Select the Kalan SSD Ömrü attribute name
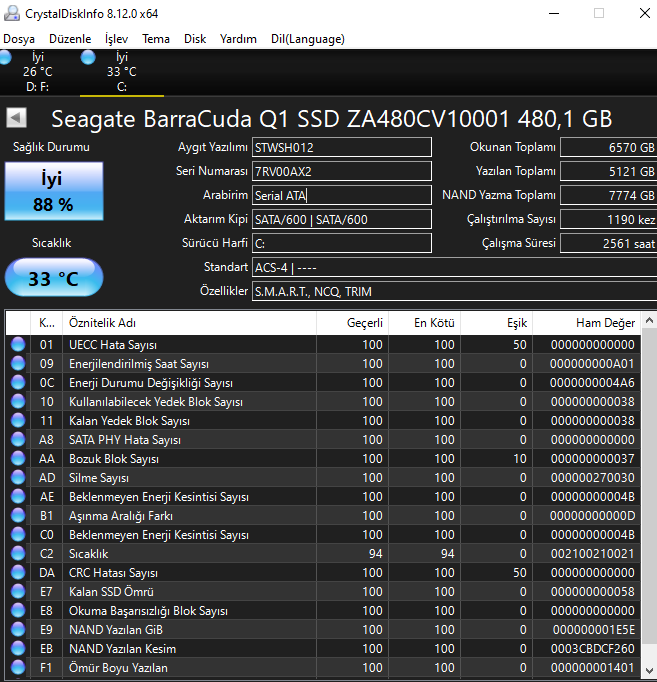Image resolution: width=657 pixels, height=682 pixels. click(111, 592)
